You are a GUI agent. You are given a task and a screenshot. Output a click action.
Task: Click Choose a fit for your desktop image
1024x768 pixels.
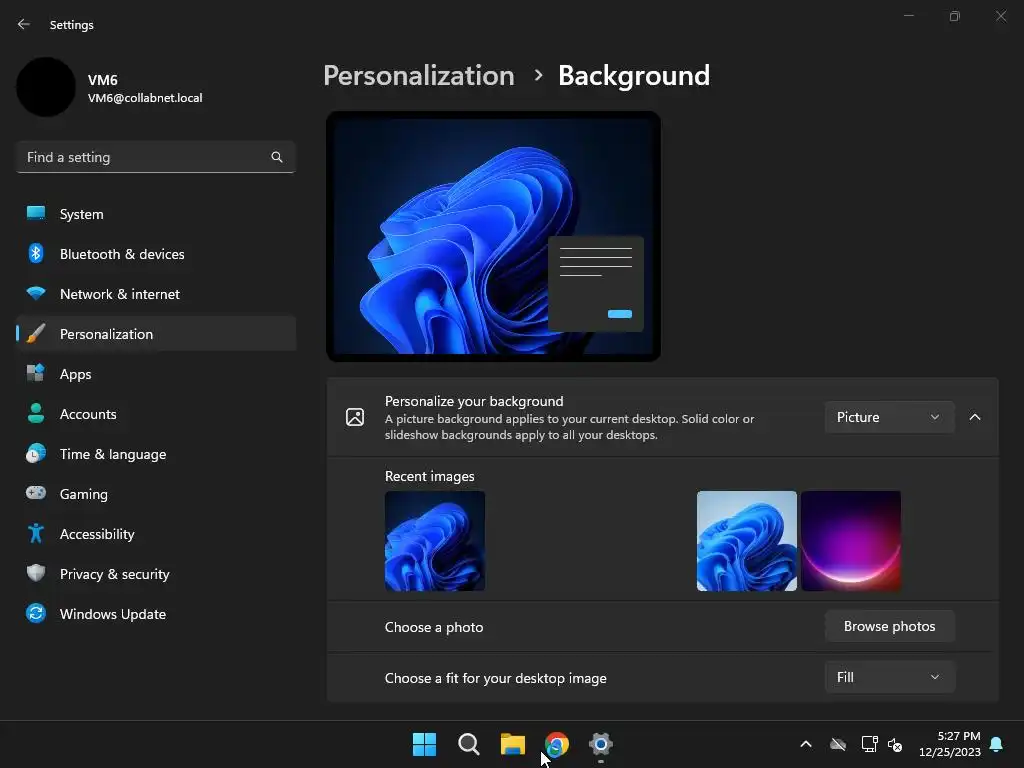496,678
